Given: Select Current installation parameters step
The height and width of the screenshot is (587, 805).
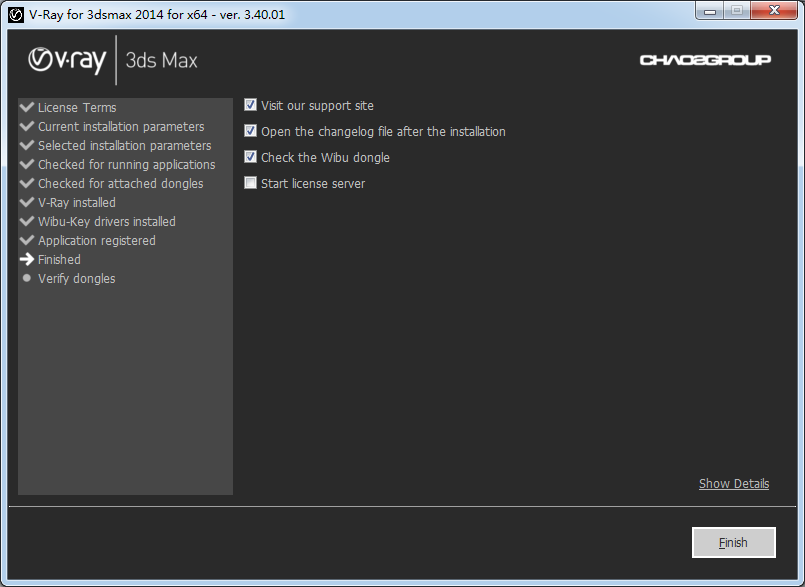Looking at the screenshot, I should pos(121,126).
